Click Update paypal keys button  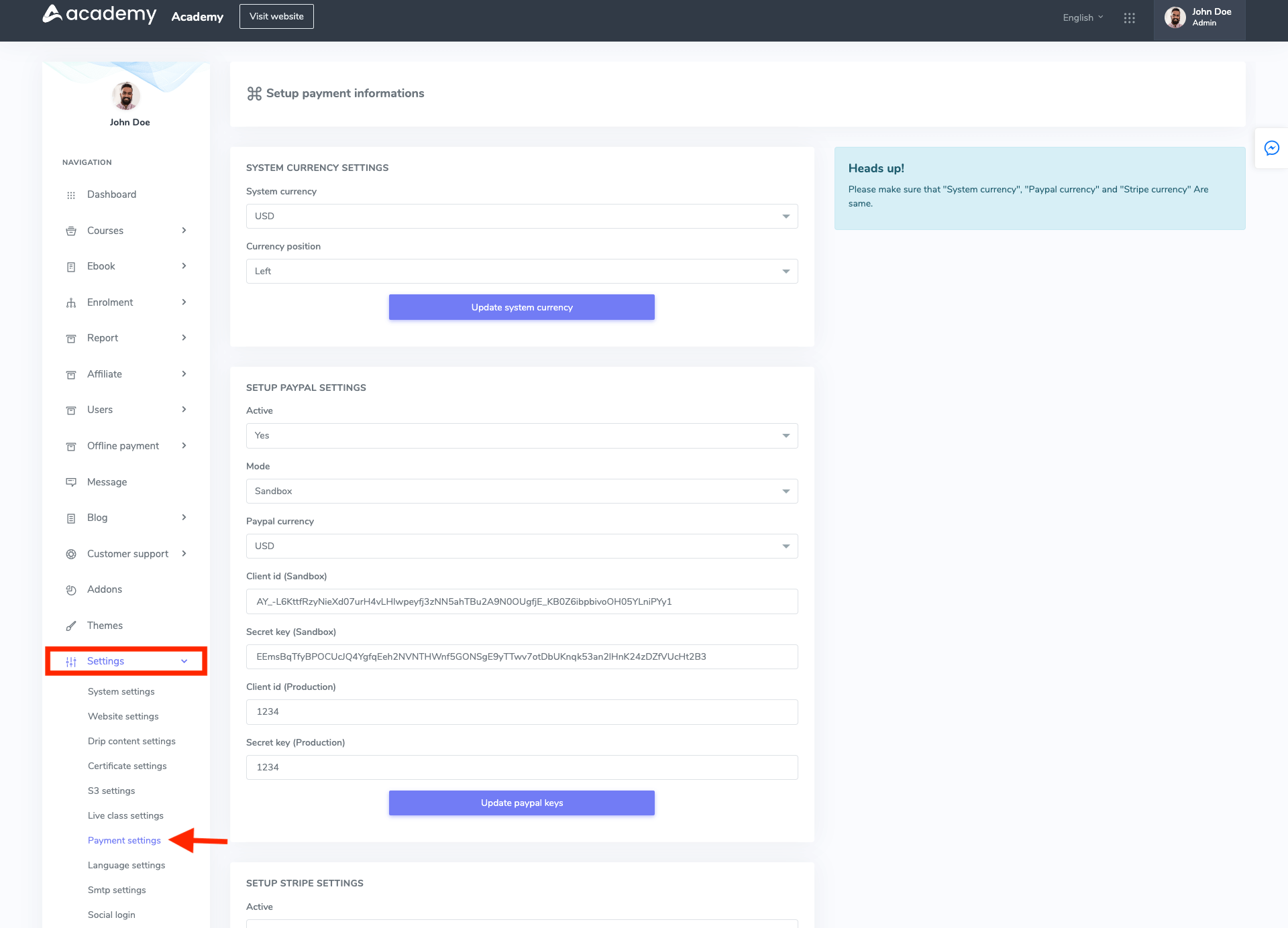(x=522, y=802)
